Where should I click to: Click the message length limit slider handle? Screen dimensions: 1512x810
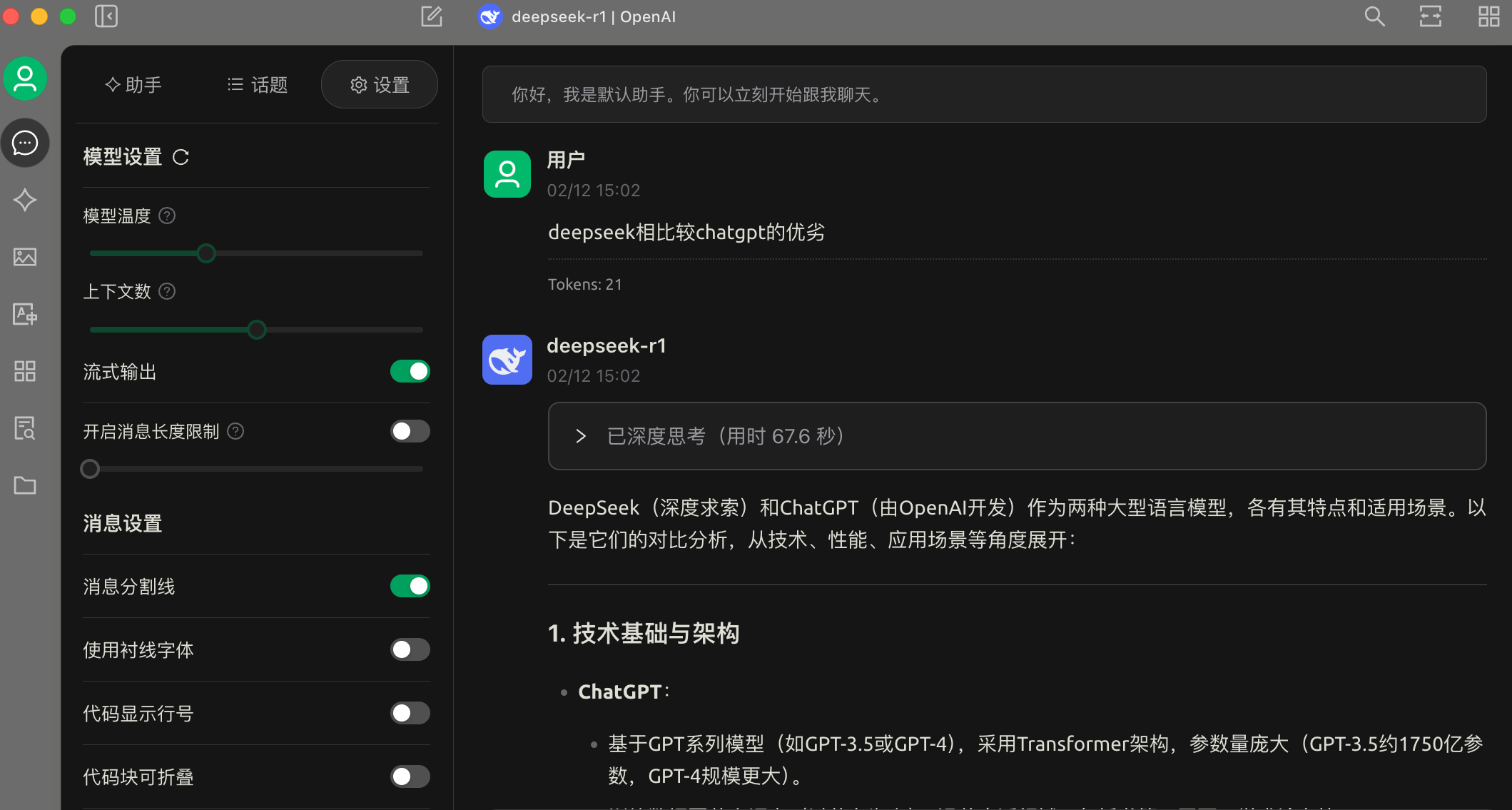[90, 469]
